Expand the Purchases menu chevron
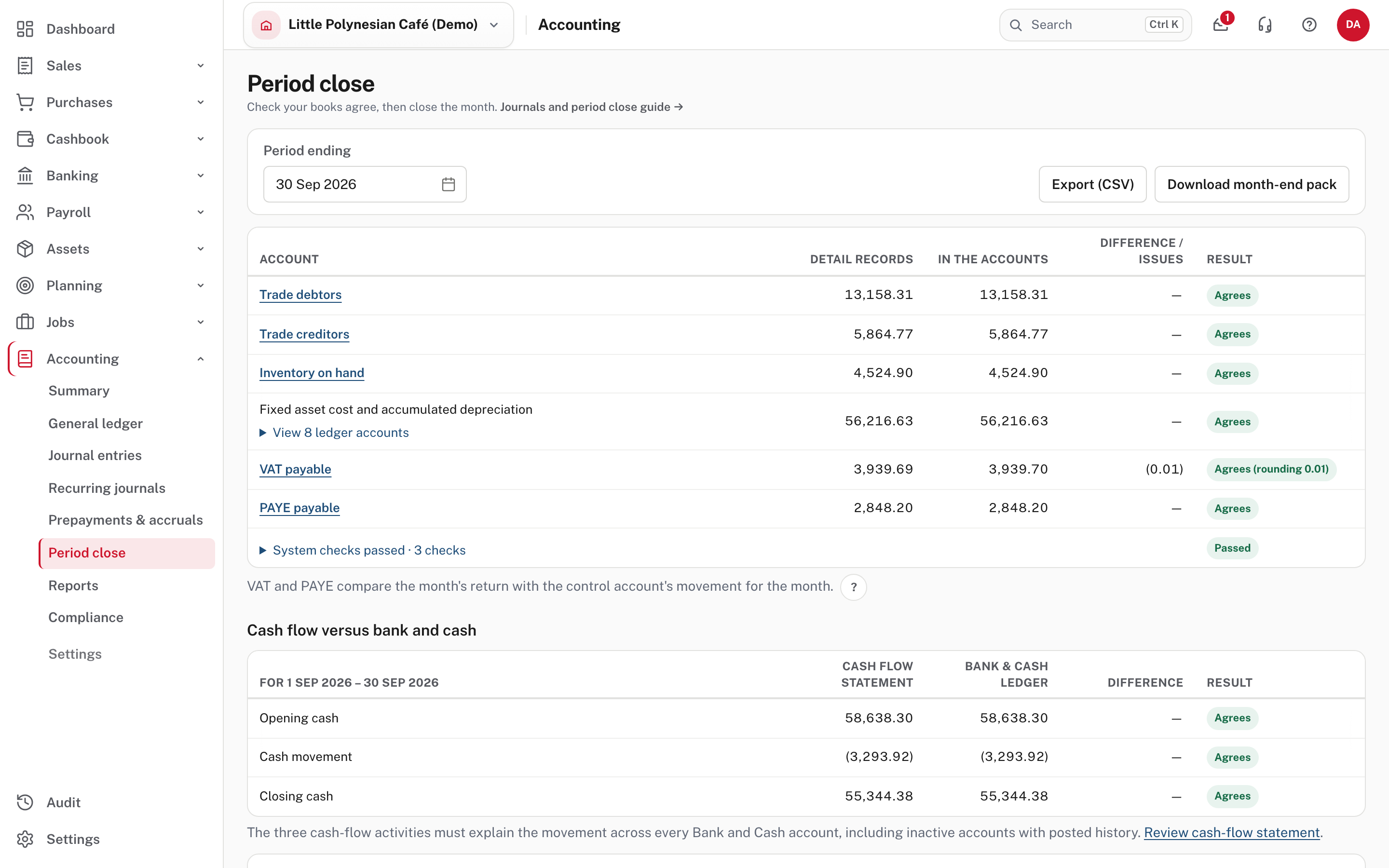 point(200,102)
